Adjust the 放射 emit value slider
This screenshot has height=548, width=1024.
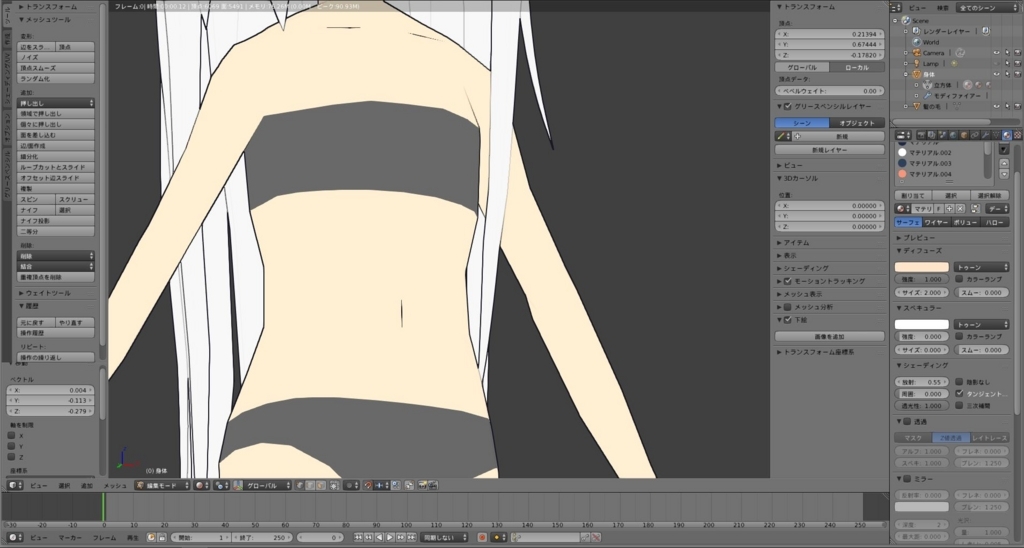[x=920, y=382]
